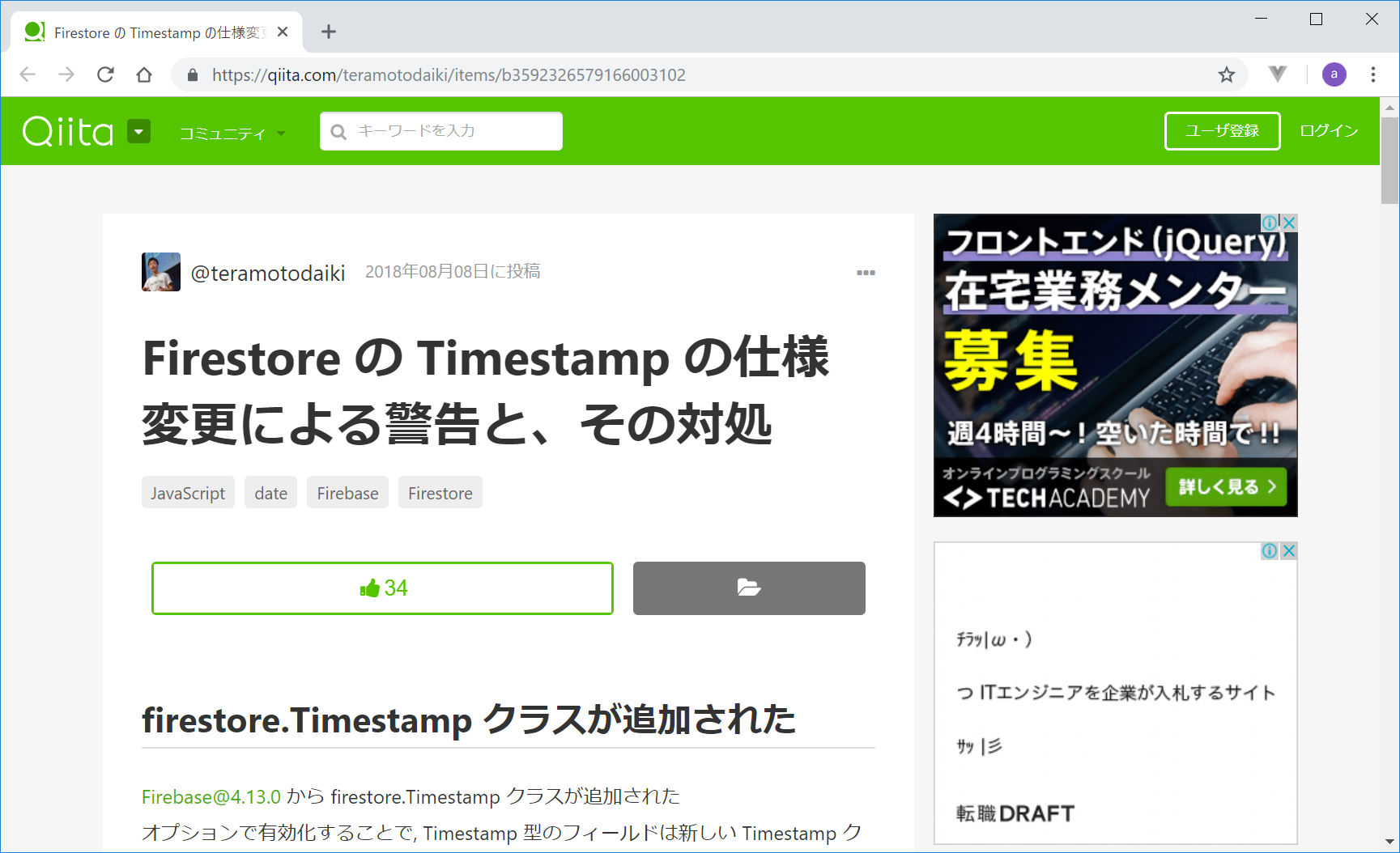Click the author avatar thumbnail

[x=161, y=272]
